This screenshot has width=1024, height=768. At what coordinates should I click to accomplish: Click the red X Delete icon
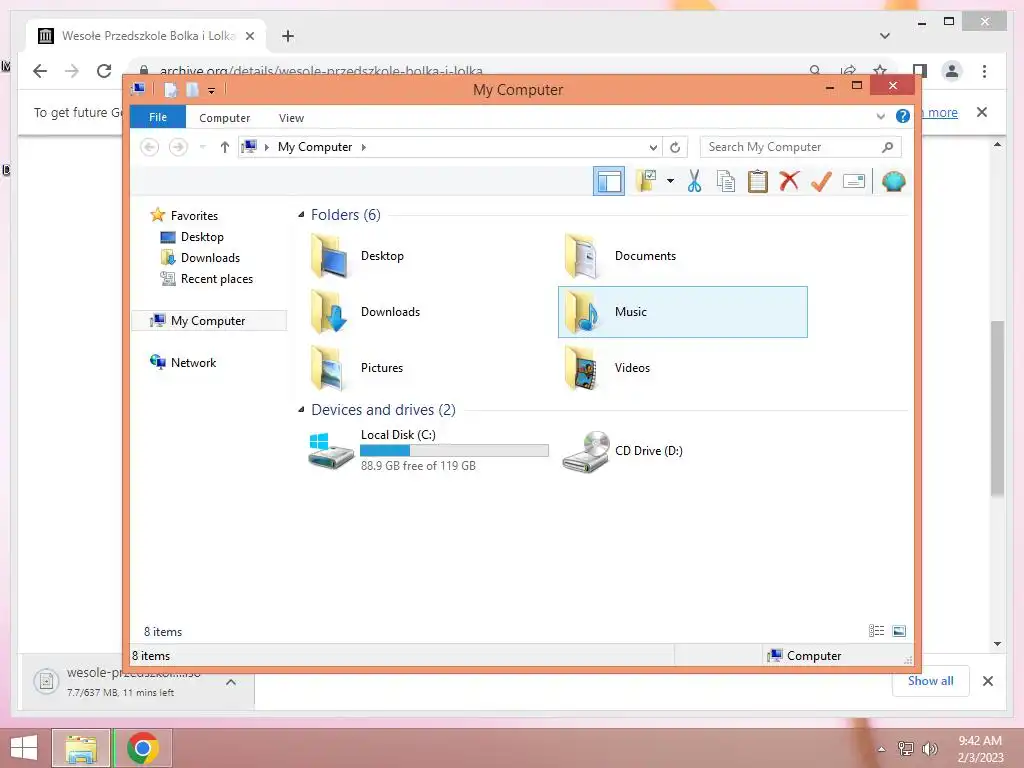point(789,181)
